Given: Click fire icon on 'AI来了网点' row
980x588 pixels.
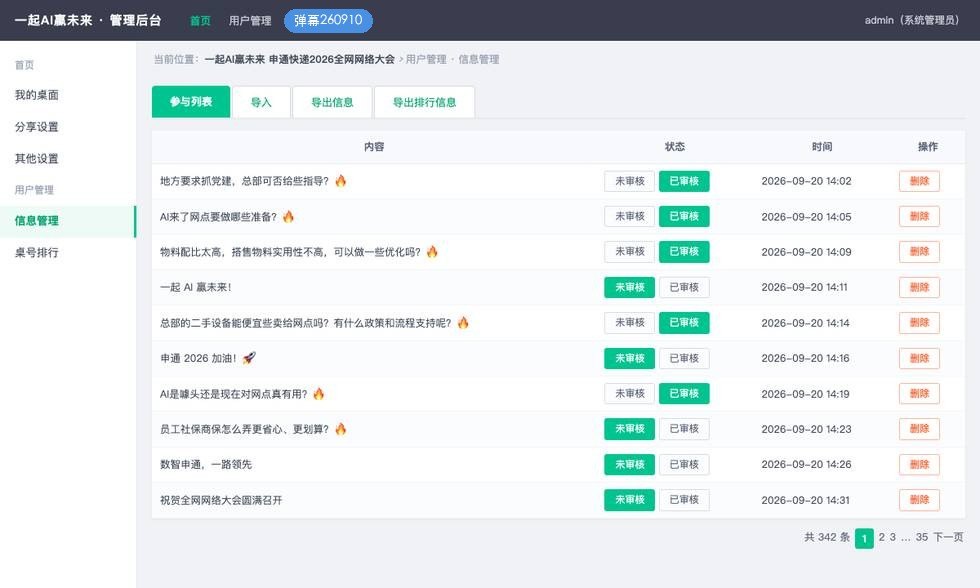Looking at the screenshot, I should click(288, 216).
